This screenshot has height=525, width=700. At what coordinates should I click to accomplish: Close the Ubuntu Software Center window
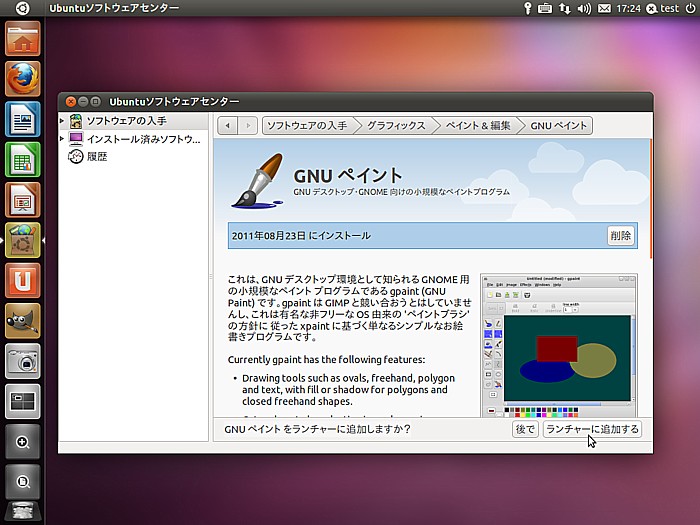[x=71, y=101]
